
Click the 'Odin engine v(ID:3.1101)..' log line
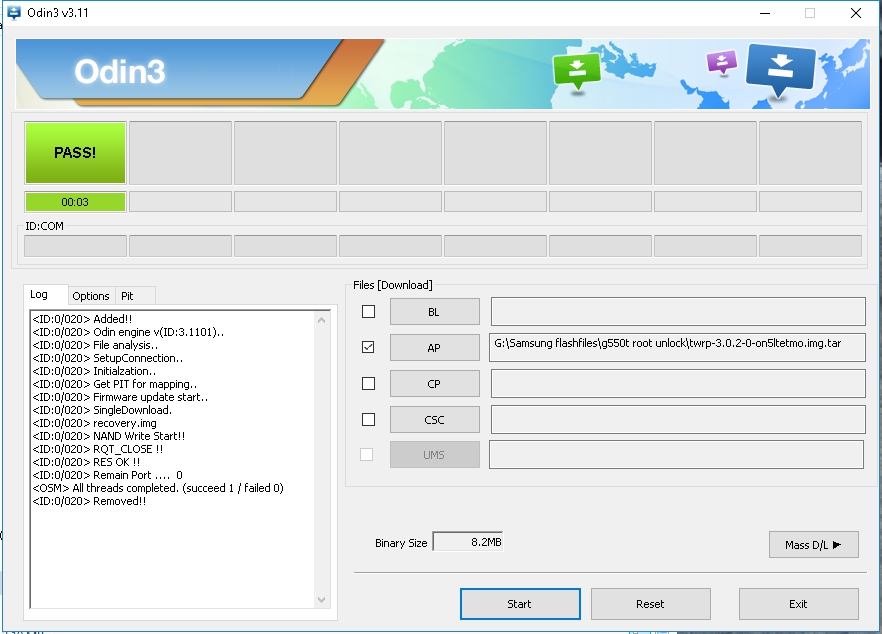click(x=128, y=332)
